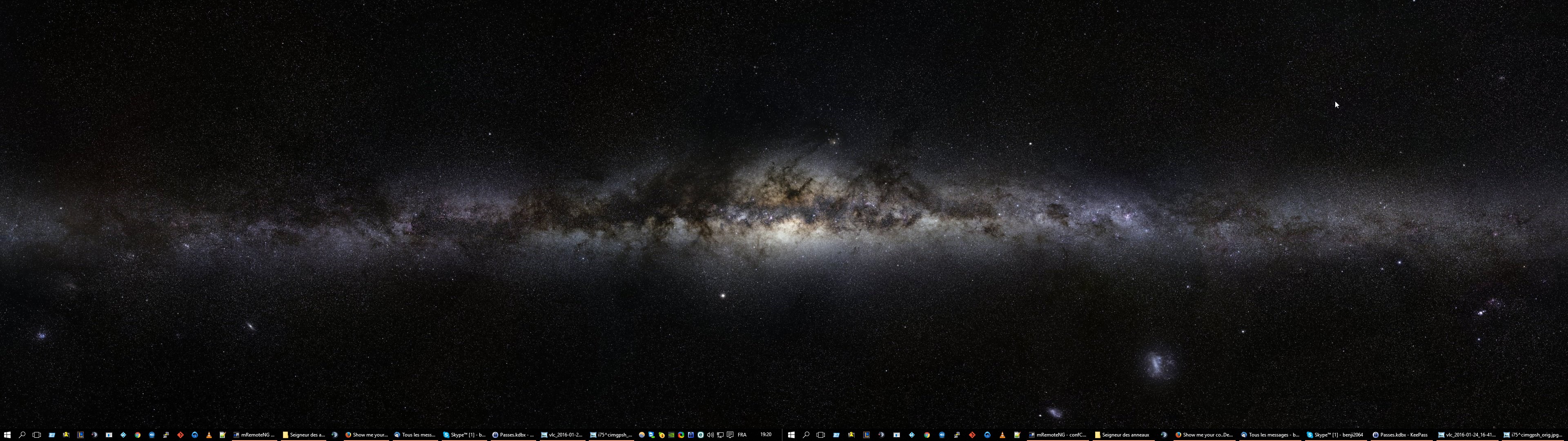This screenshot has width=1568, height=441.
Task: Open search magnifier on the taskbar without the clock
Action: tap(806, 435)
